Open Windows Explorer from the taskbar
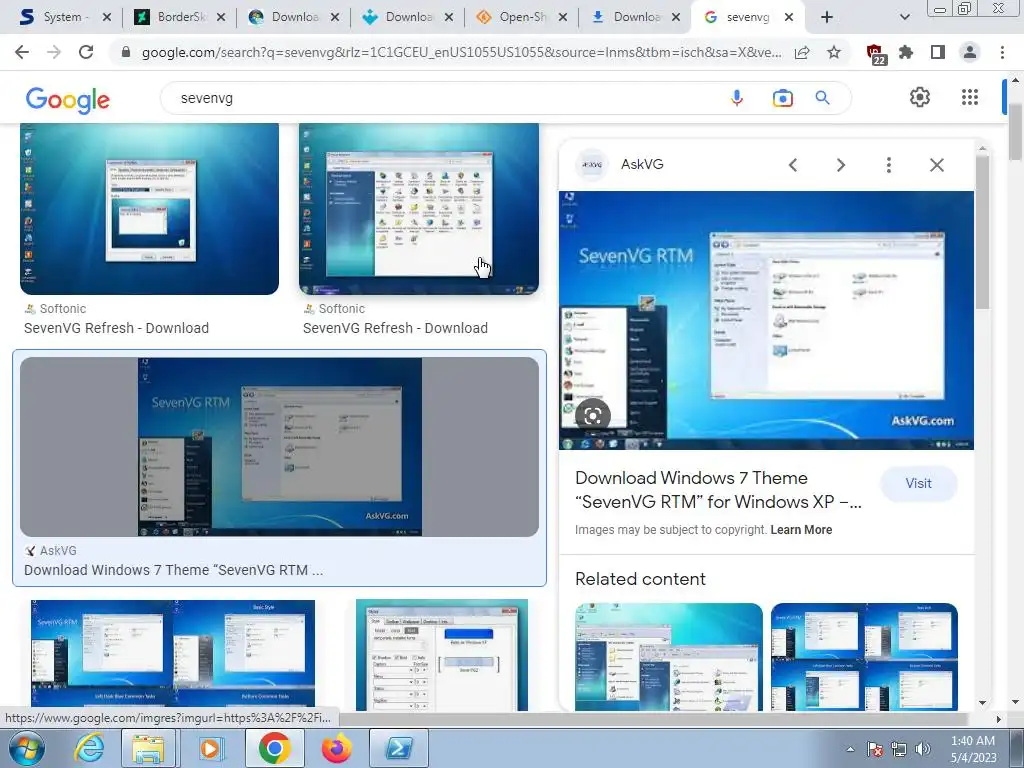 (148, 748)
